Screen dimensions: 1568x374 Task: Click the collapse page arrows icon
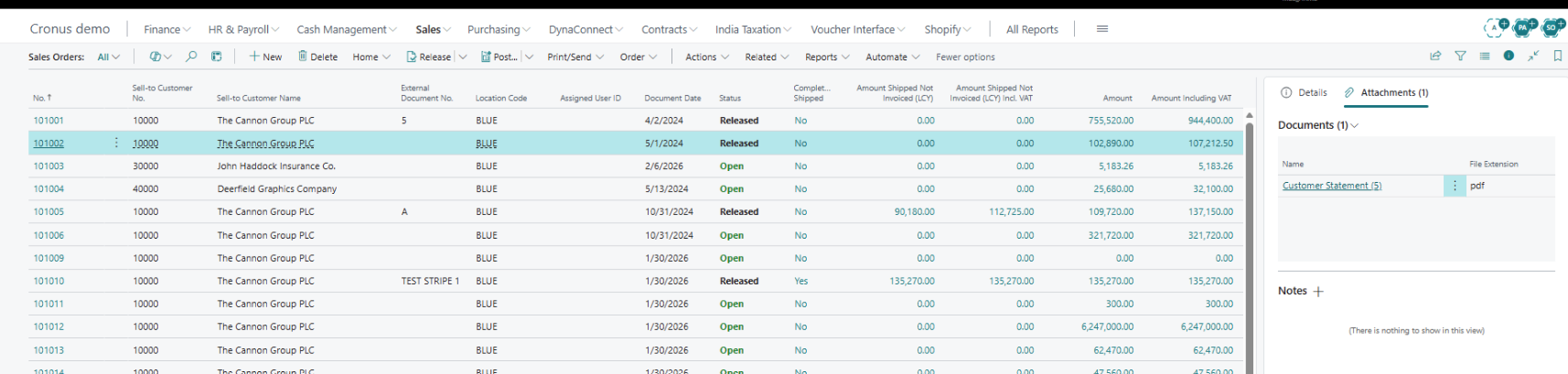[x=1533, y=56]
